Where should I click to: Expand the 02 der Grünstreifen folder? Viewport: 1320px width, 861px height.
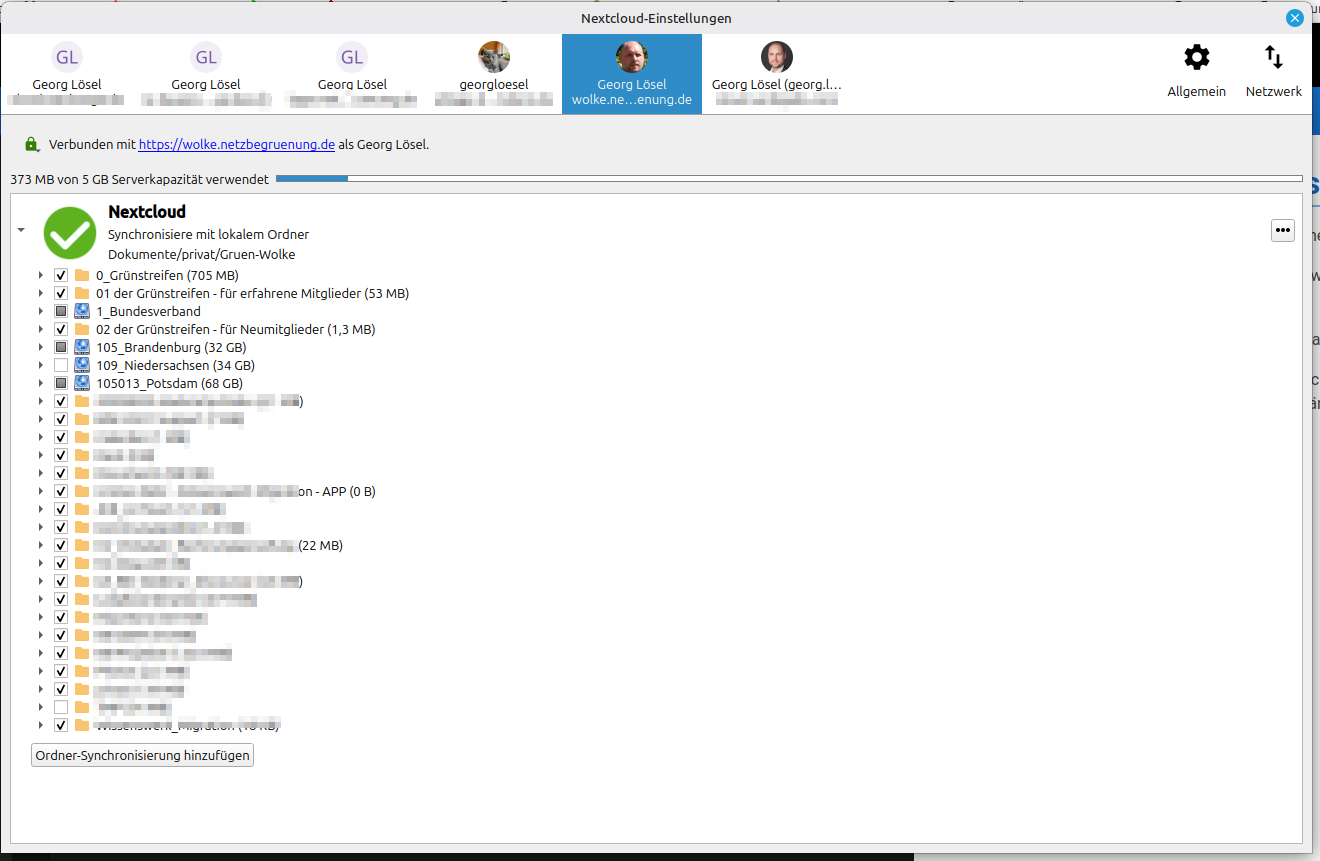[x=40, y=328]
